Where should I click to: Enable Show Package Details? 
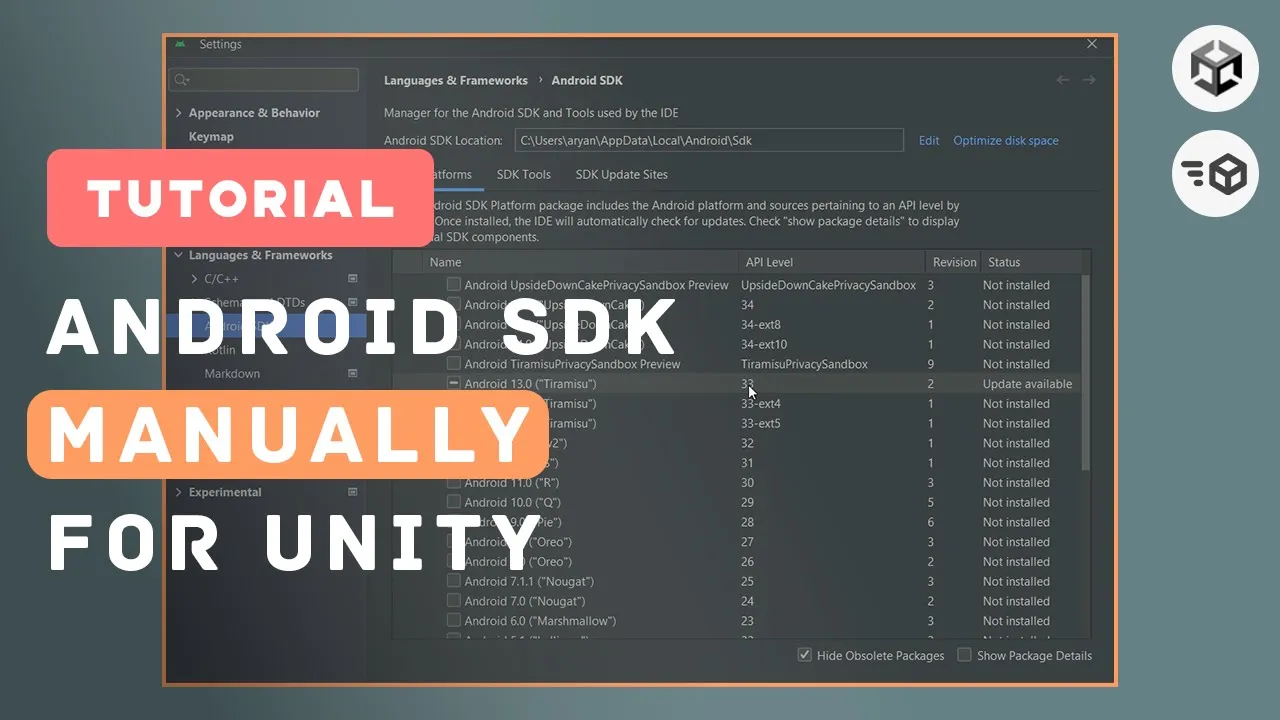tap(964, 655)
